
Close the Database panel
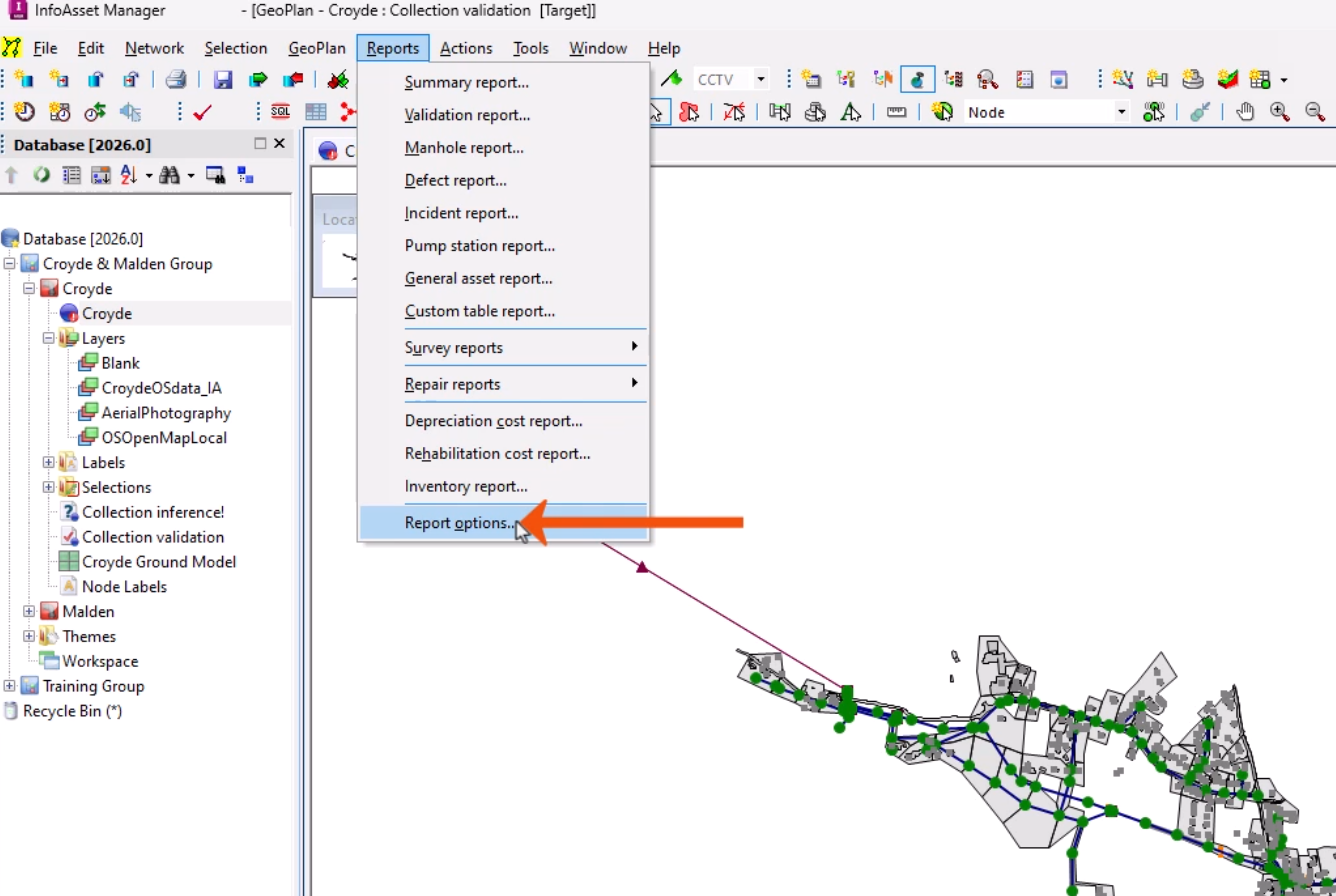click(280, 144)
